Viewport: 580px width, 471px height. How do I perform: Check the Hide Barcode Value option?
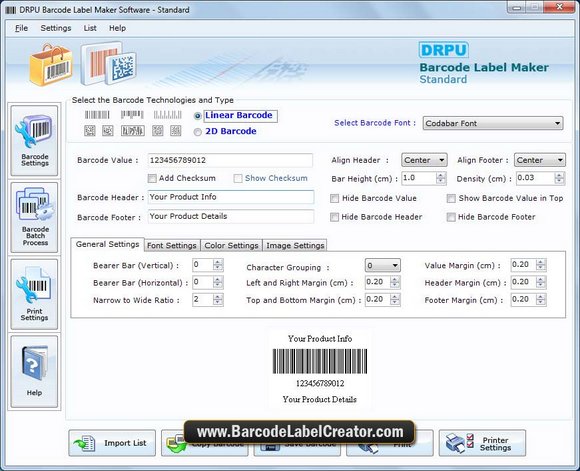click(334, 199)
